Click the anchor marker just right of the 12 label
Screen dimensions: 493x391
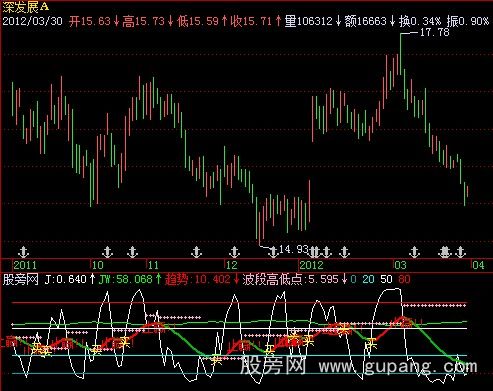235,252
